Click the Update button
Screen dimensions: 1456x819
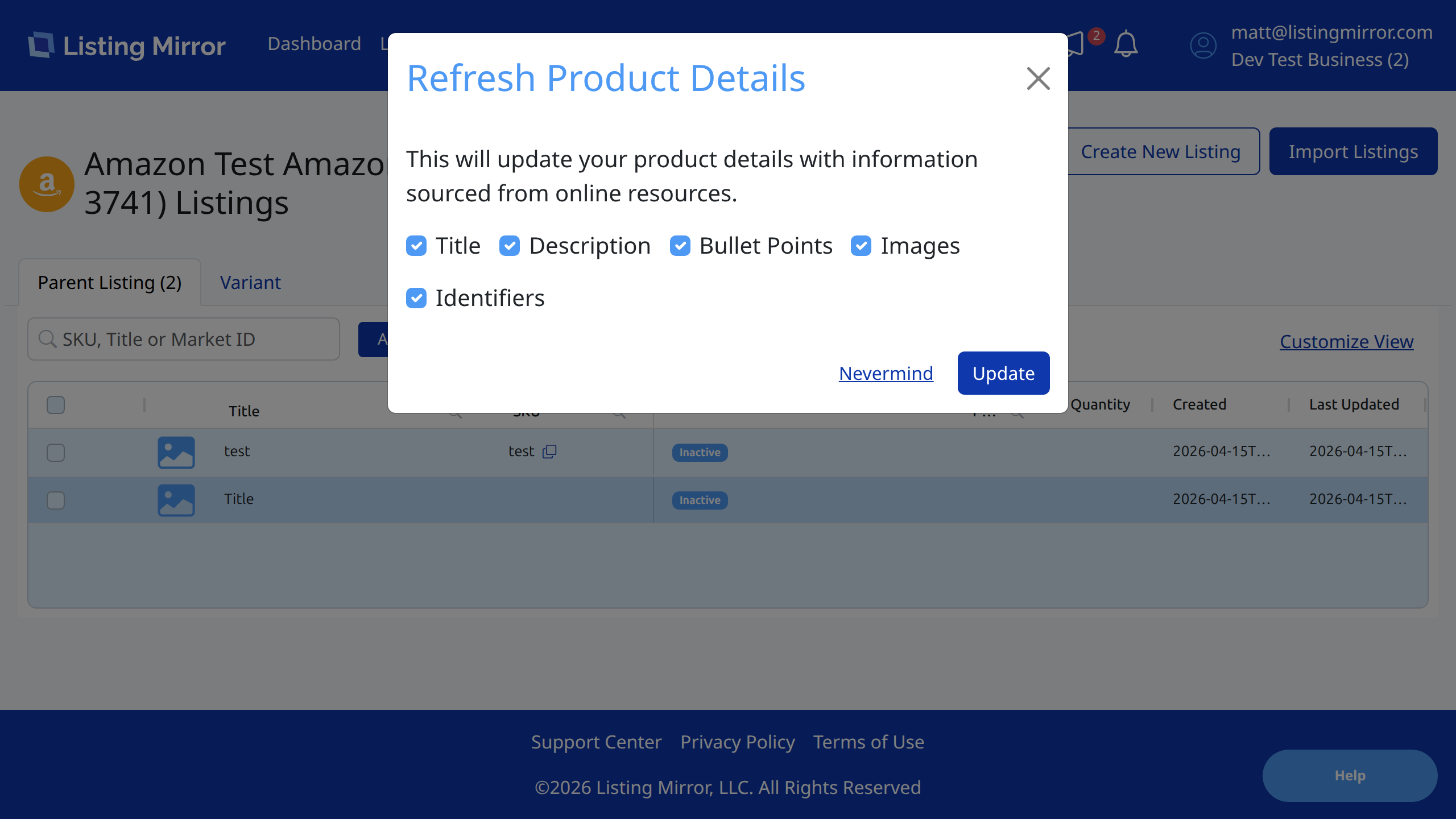point(1003,373)
